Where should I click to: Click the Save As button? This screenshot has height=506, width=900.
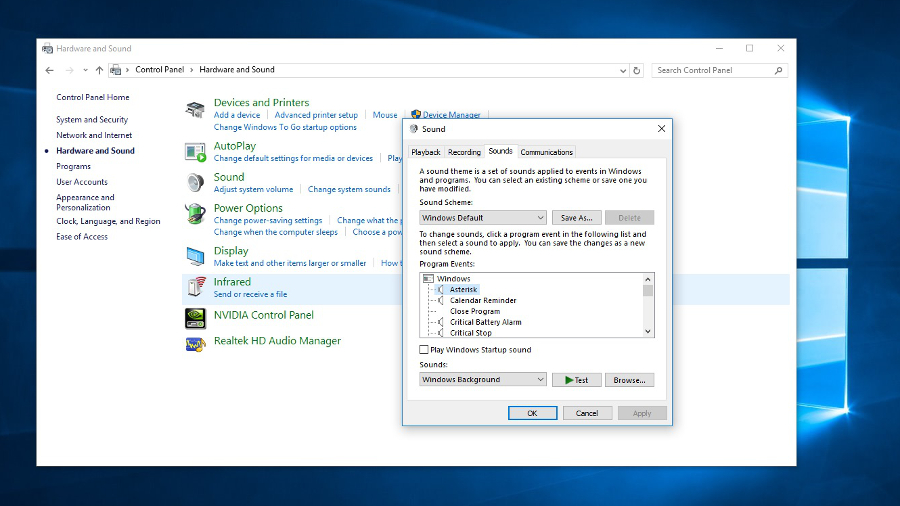click(576, 218)
